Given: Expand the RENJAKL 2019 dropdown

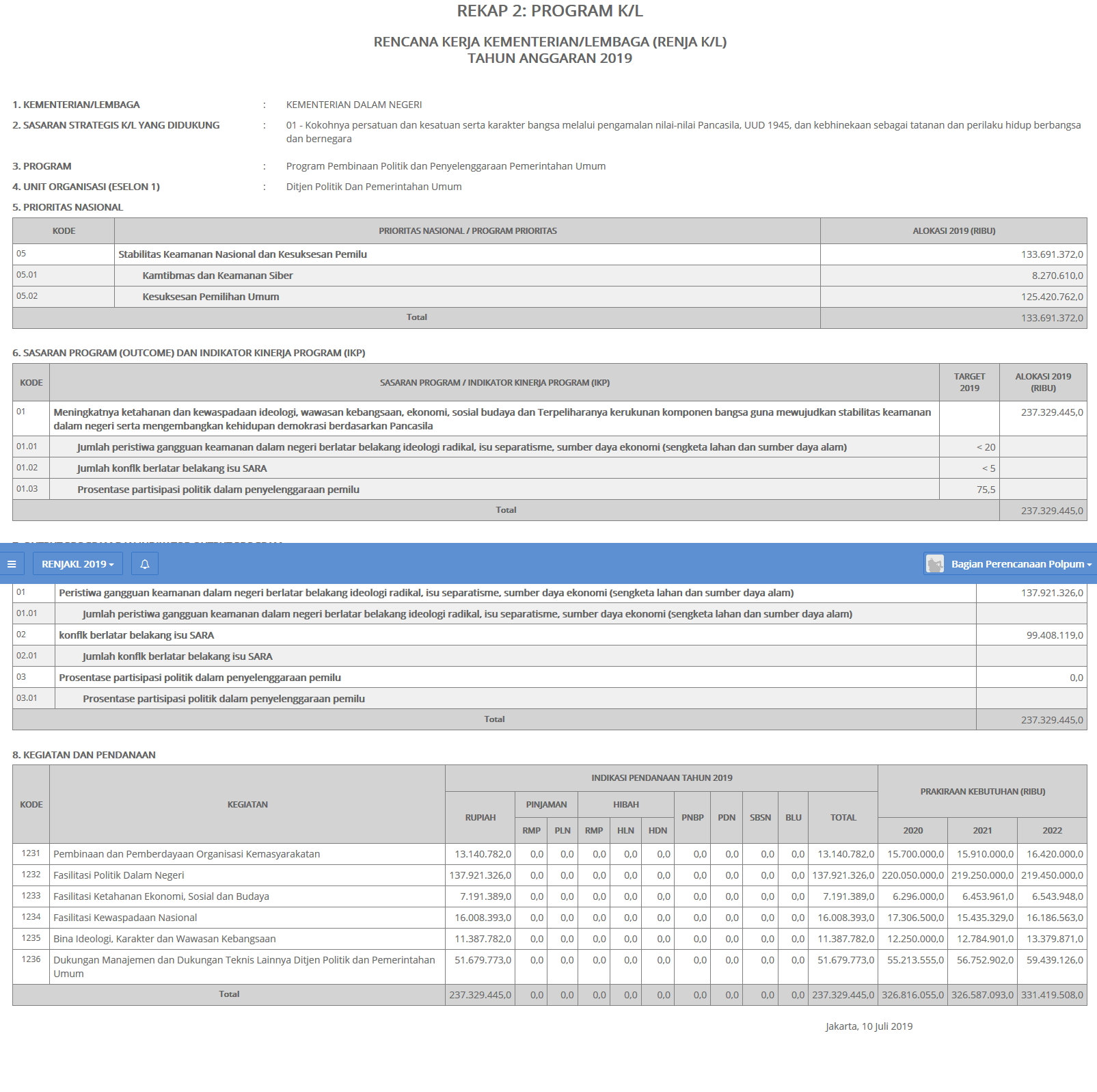Looking at the screenshot, I should 78,564.
